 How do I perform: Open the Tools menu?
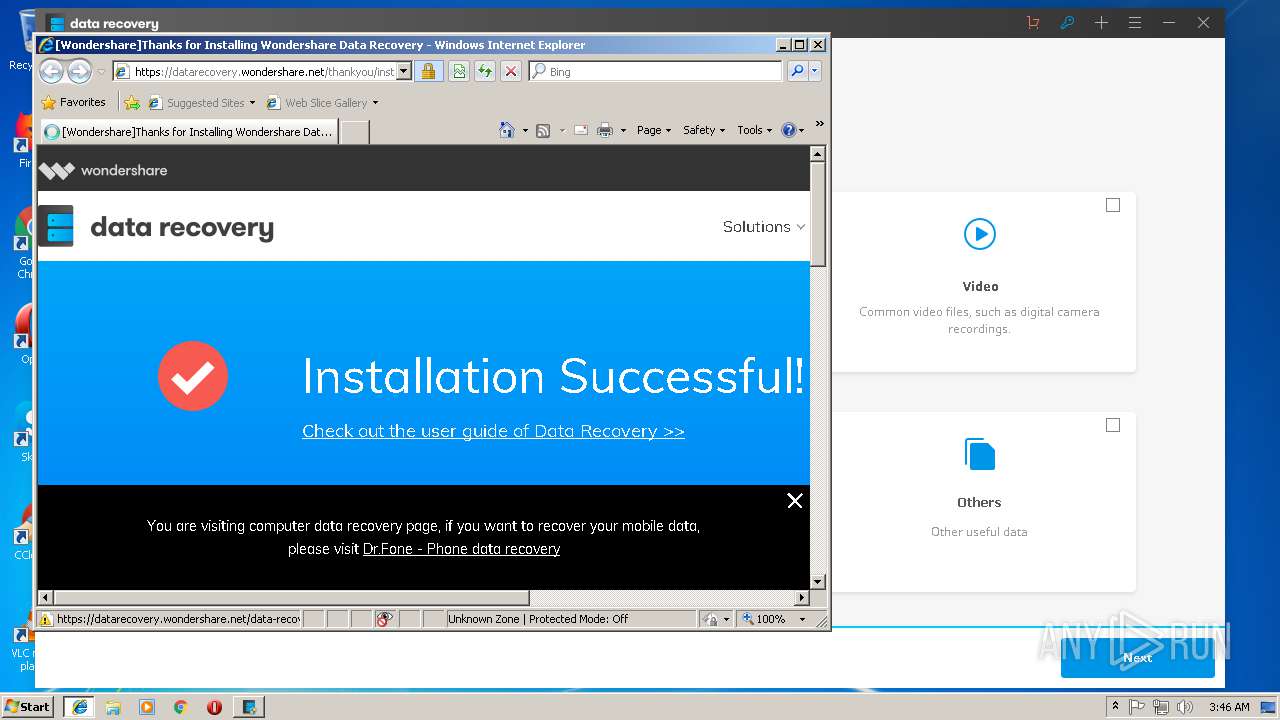tap(755, 130)
